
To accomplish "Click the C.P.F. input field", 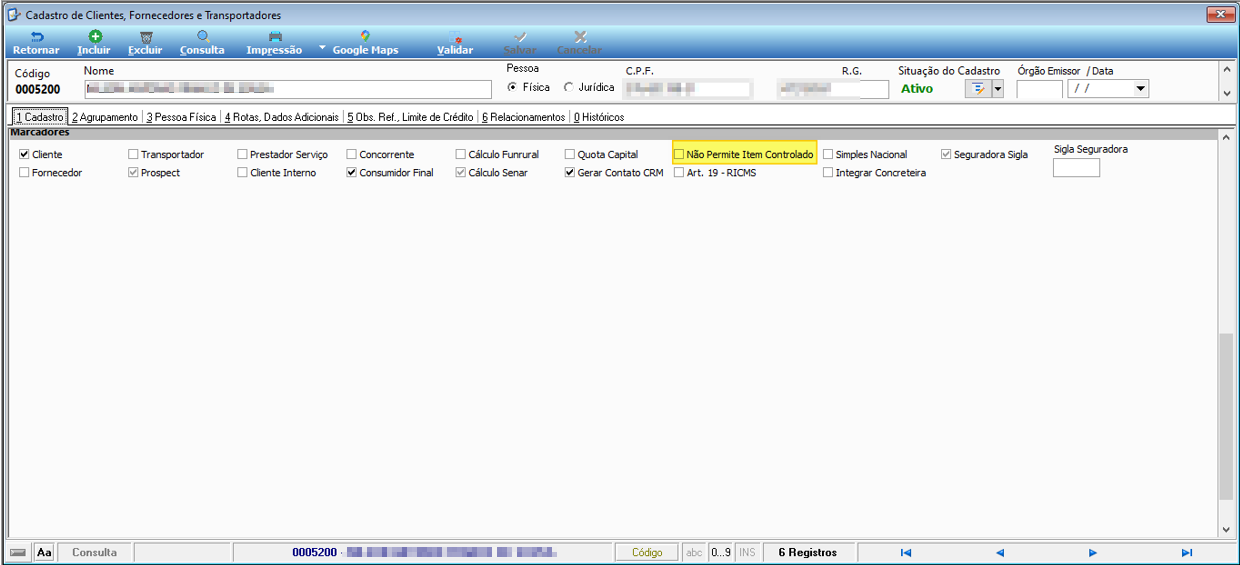I will tap(688, 89).
